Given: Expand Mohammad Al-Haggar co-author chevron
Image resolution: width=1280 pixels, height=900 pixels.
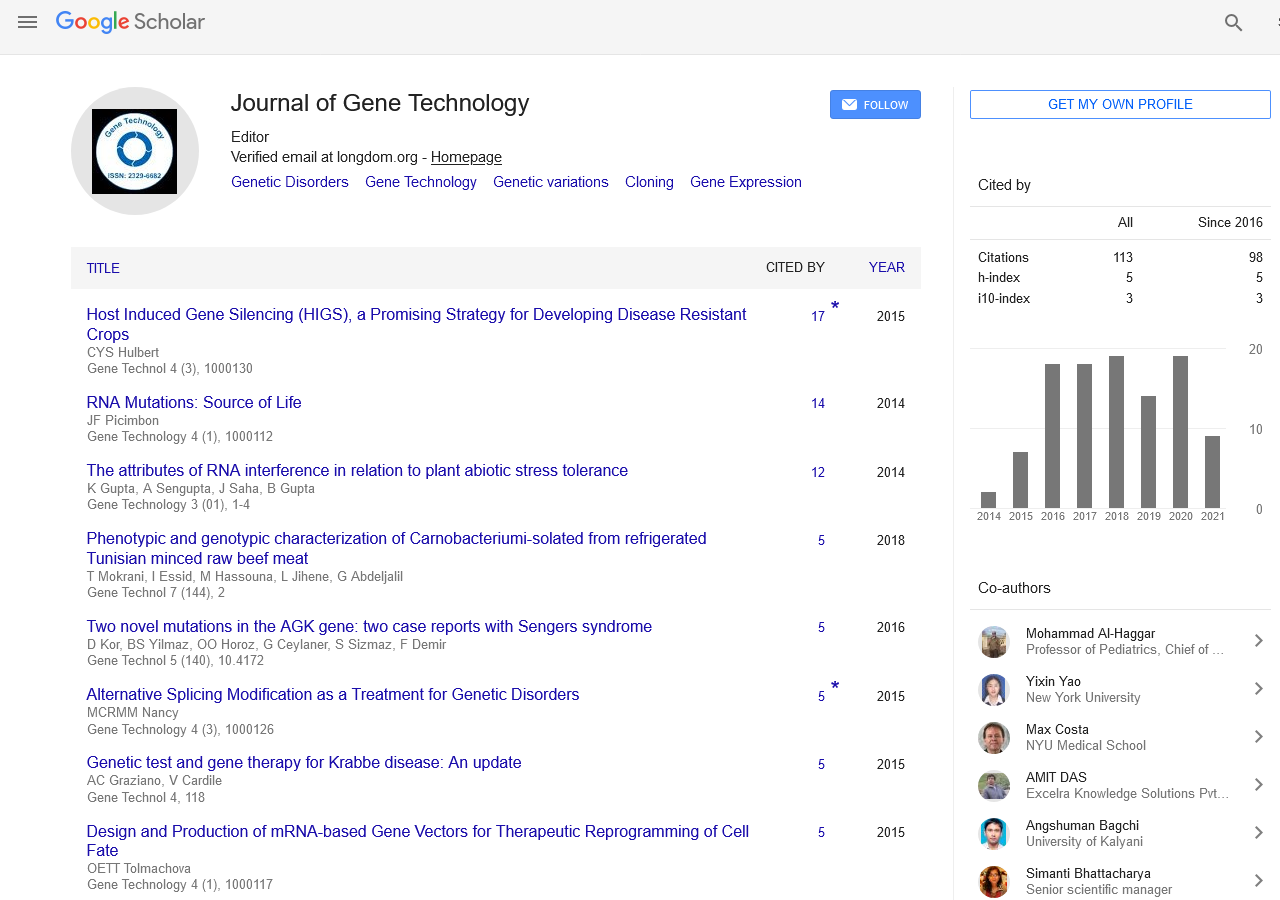Looking at the screenshot, I should coord(1259,641).
